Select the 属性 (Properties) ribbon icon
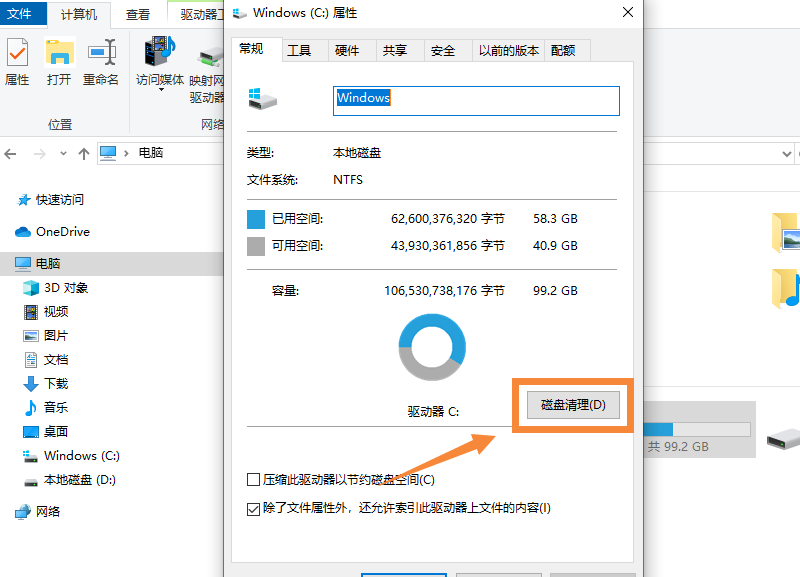This screenshot has height=577, width=800. click(17, 62)
